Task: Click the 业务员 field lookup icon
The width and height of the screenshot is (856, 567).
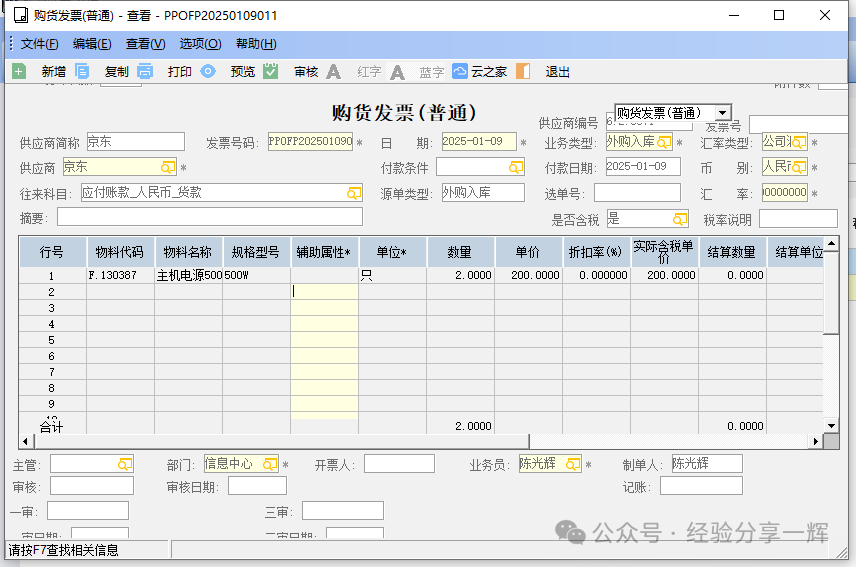Action: click(573, 464)
